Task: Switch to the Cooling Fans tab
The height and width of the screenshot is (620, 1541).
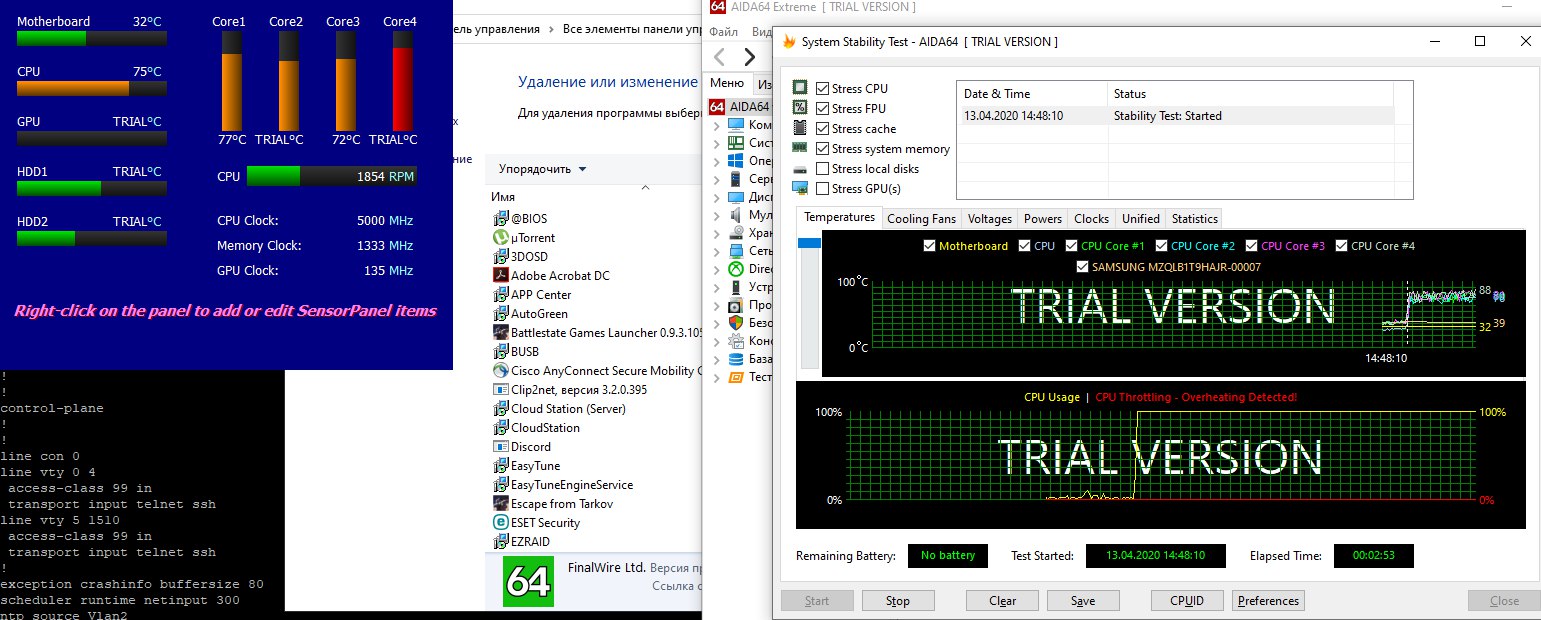Action: [921, 219]
